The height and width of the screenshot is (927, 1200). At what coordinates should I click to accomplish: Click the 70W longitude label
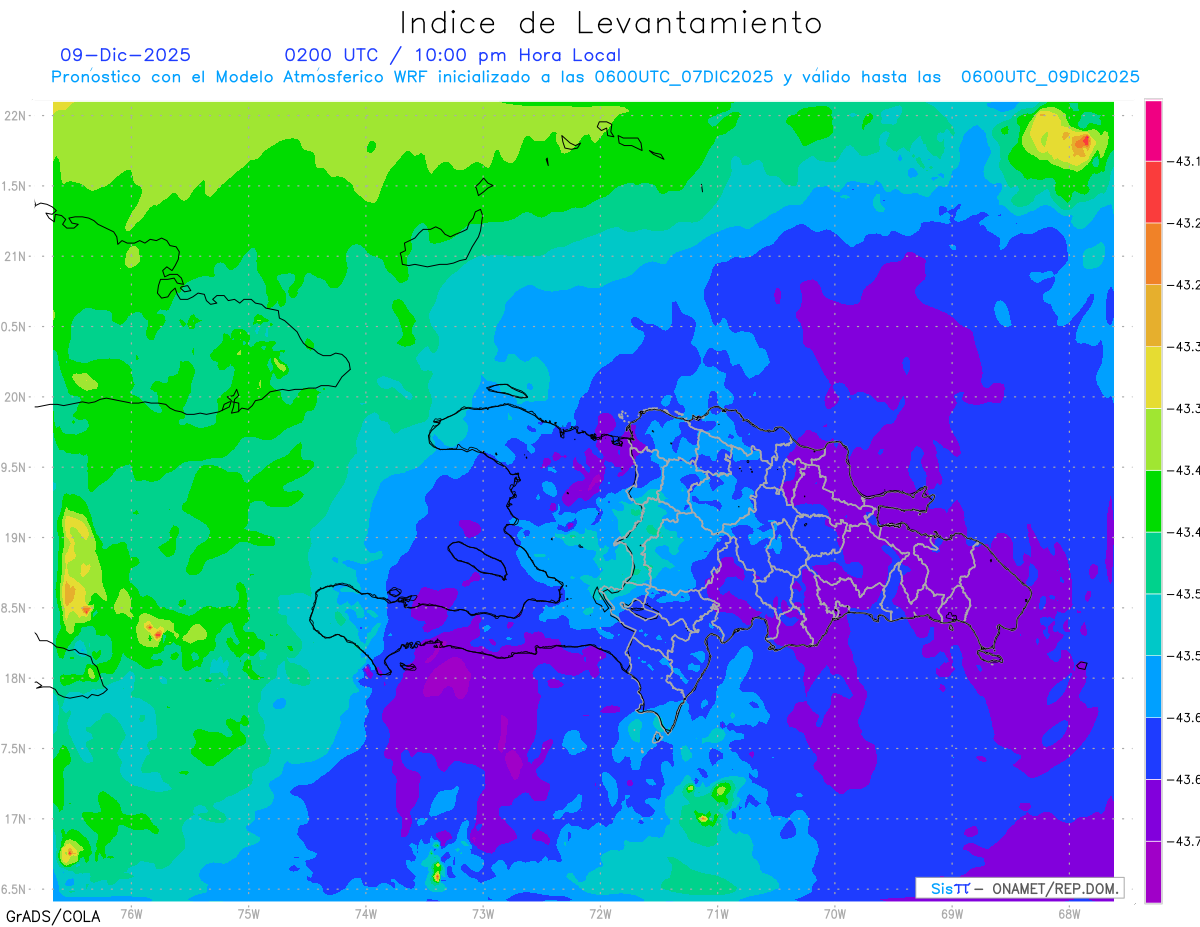[835, 913]
